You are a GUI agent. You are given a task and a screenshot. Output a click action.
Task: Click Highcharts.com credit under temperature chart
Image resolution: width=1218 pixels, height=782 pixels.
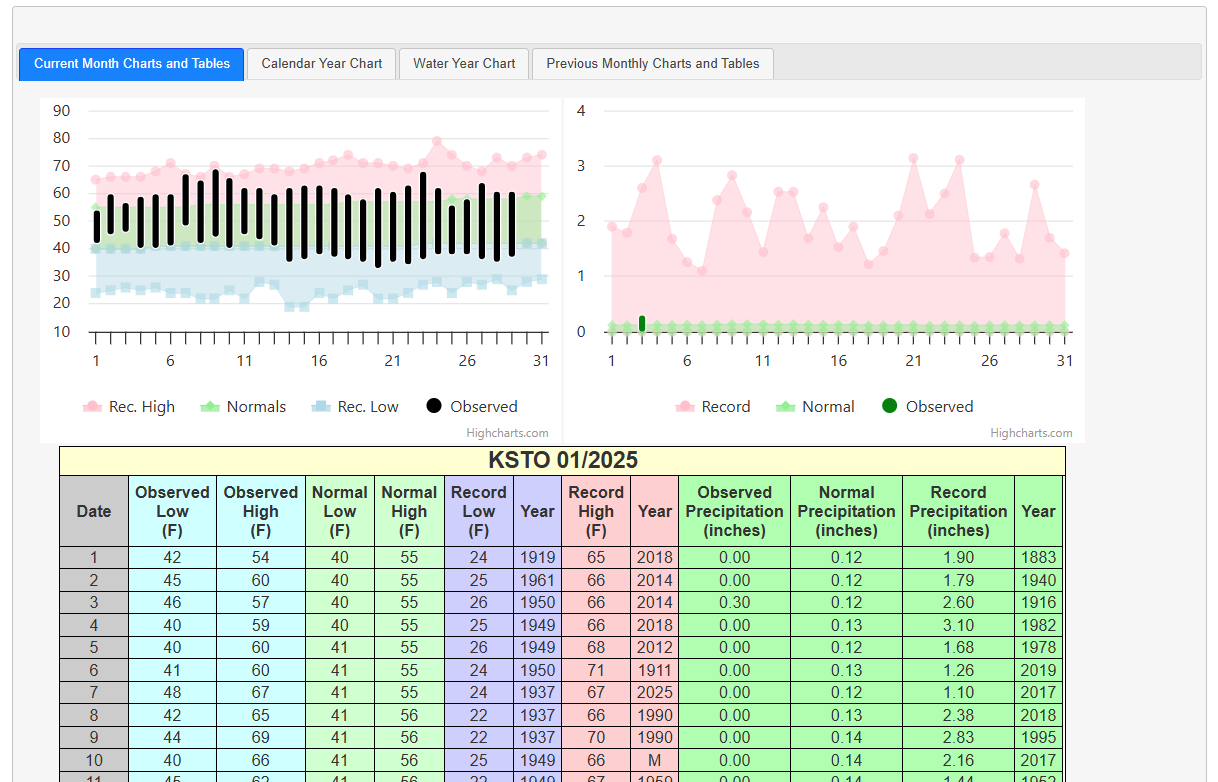pyautogui.click(x=507, y=433)
